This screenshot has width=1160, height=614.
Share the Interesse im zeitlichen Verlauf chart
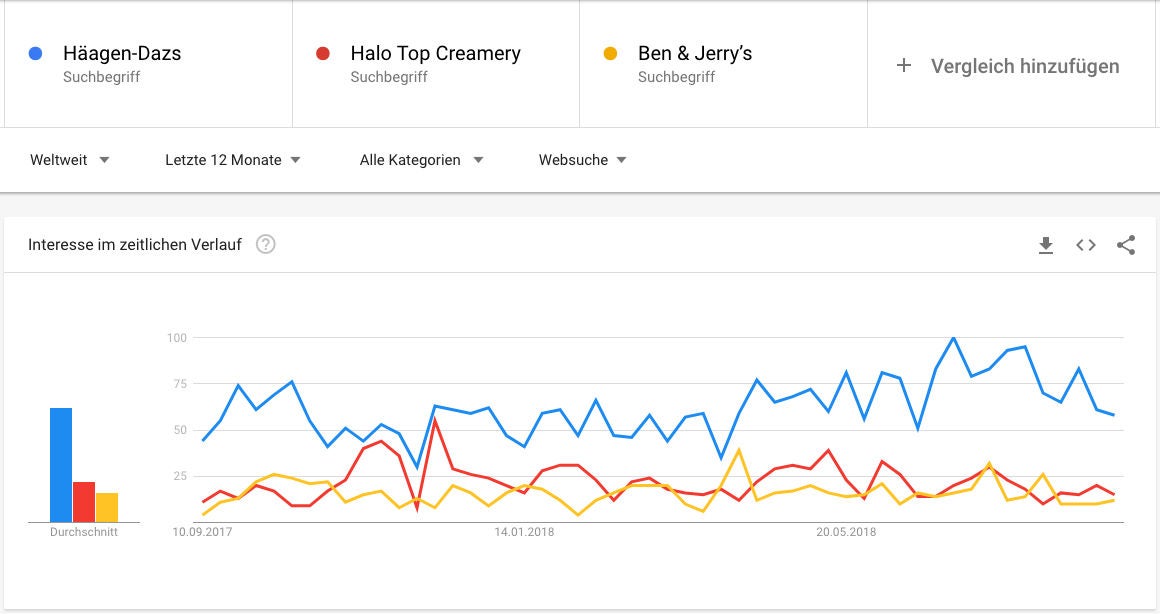(1126, 245)
